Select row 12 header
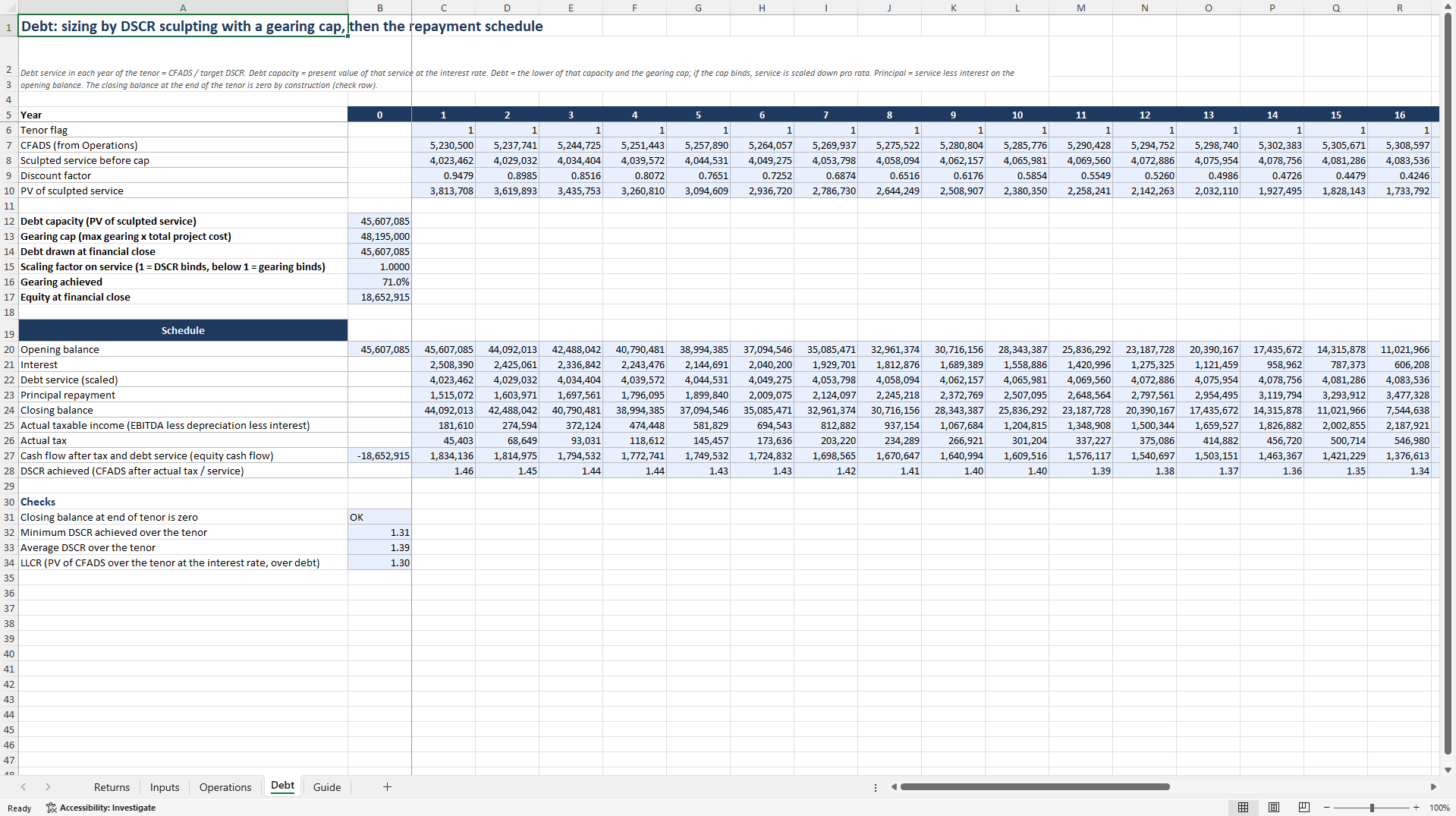The image size is (1456, 816). [x=9, y=221]
